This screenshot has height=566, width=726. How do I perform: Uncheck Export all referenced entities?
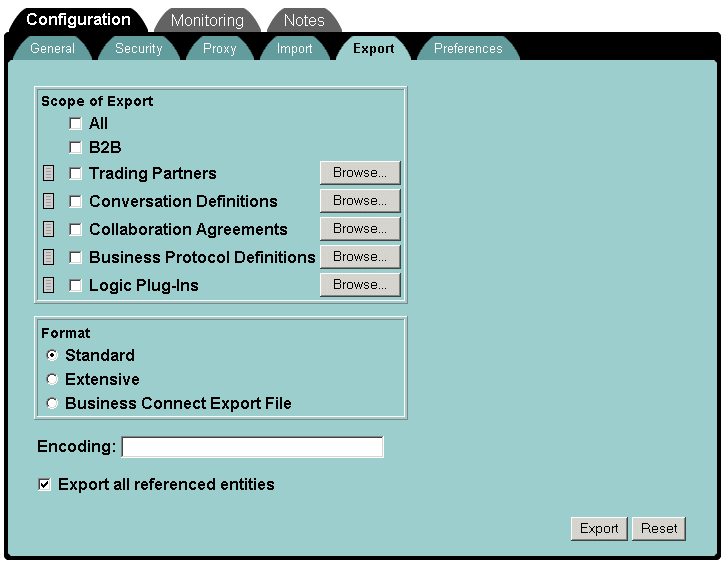coord(44,484)
